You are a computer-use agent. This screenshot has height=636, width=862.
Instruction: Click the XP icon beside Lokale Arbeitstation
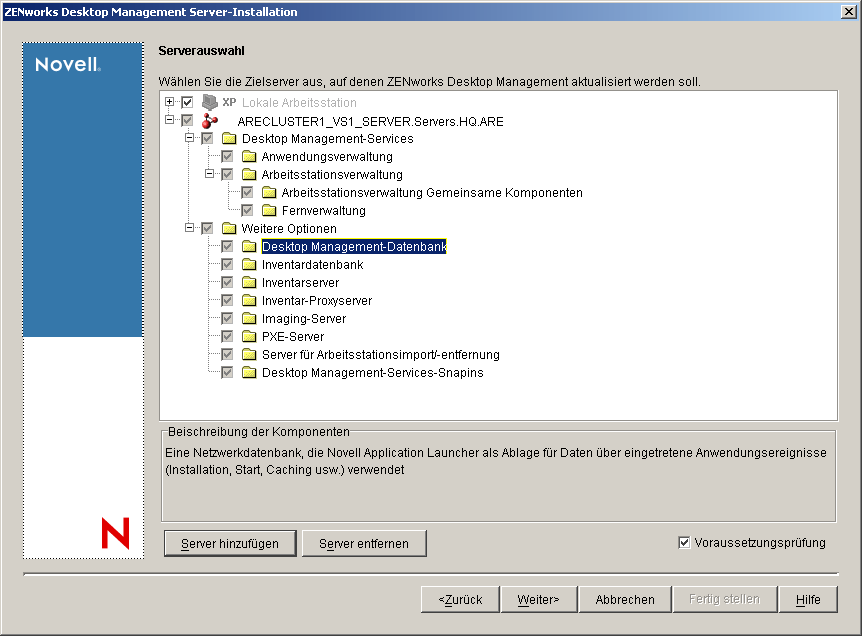point(211,102)
